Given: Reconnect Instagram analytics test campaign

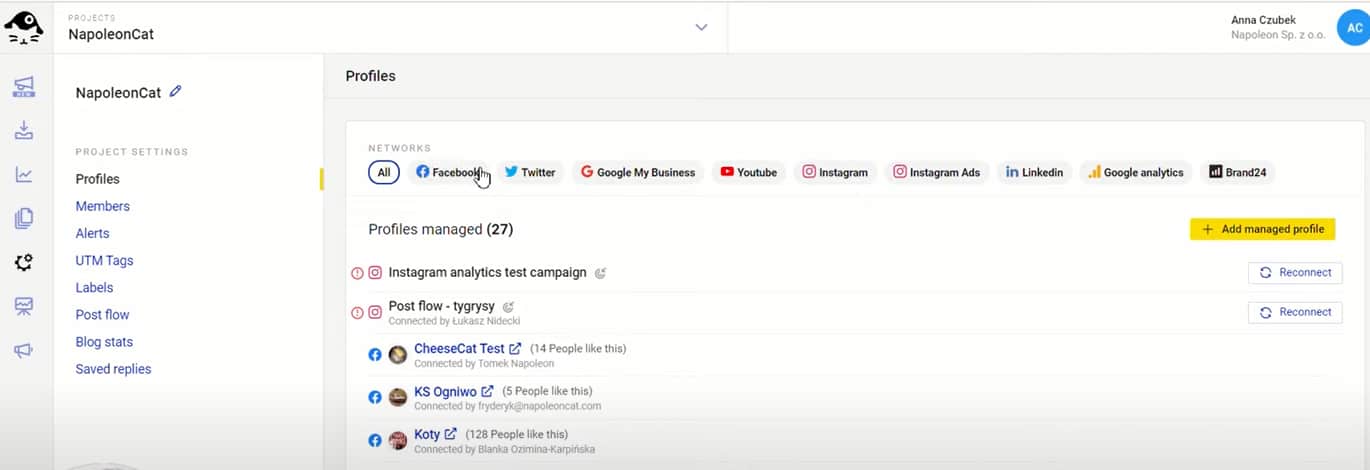Looking at the screenshot, I should (1295, 272).
